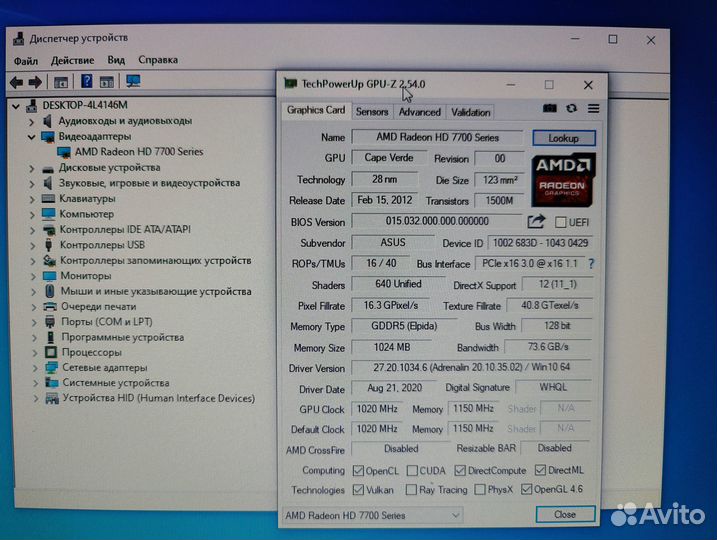Click the GPU-Z refresh icon
Screen dimensions: 717x540
click(572, 108)
